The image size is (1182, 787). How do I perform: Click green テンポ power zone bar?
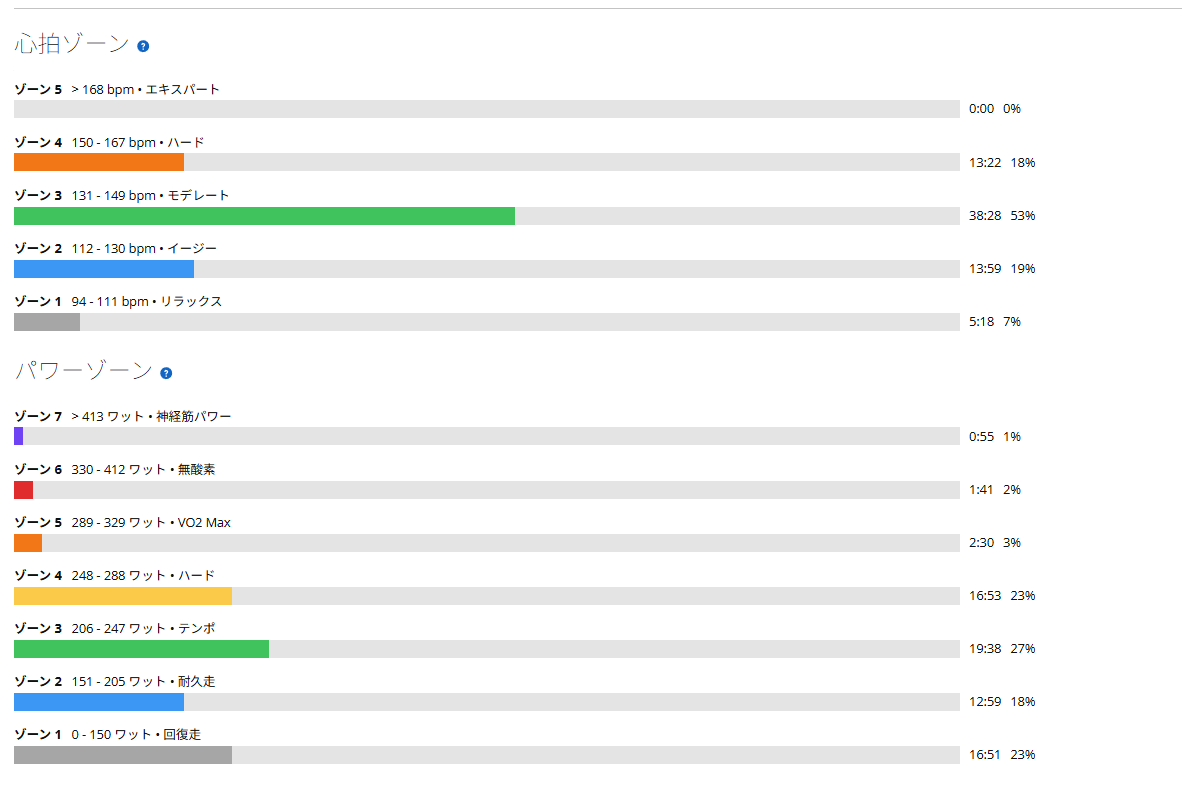pos(142,649)
